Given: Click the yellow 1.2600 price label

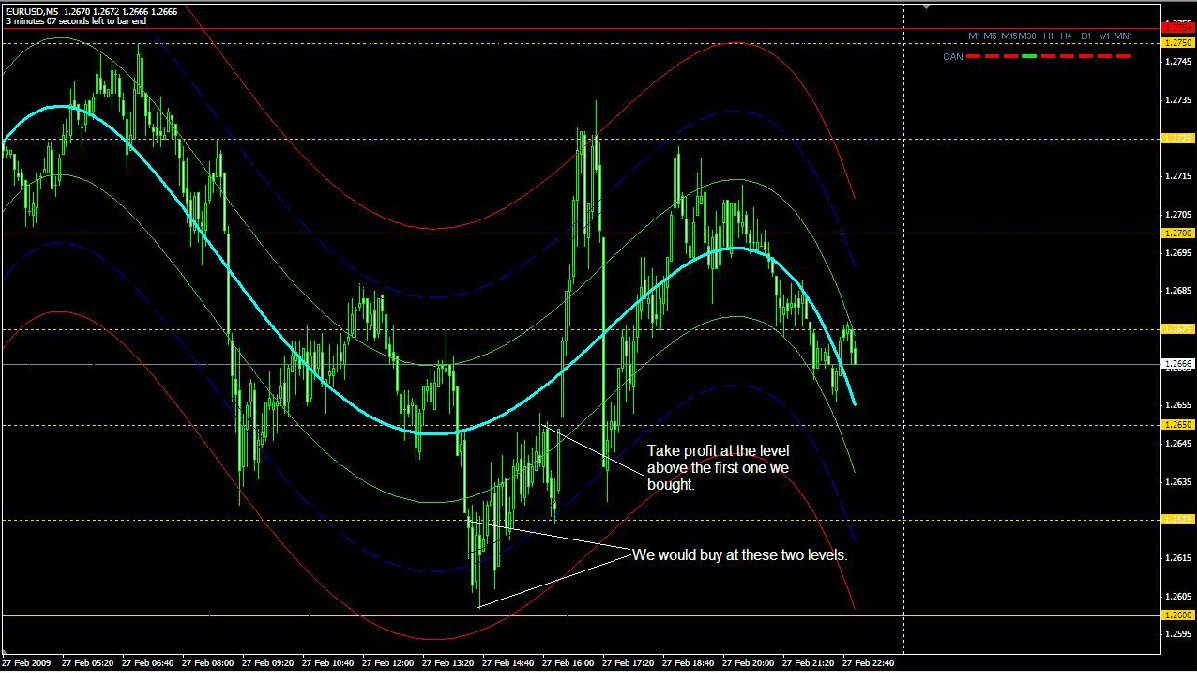Looking at the screenshot, I should point(1178,615).
